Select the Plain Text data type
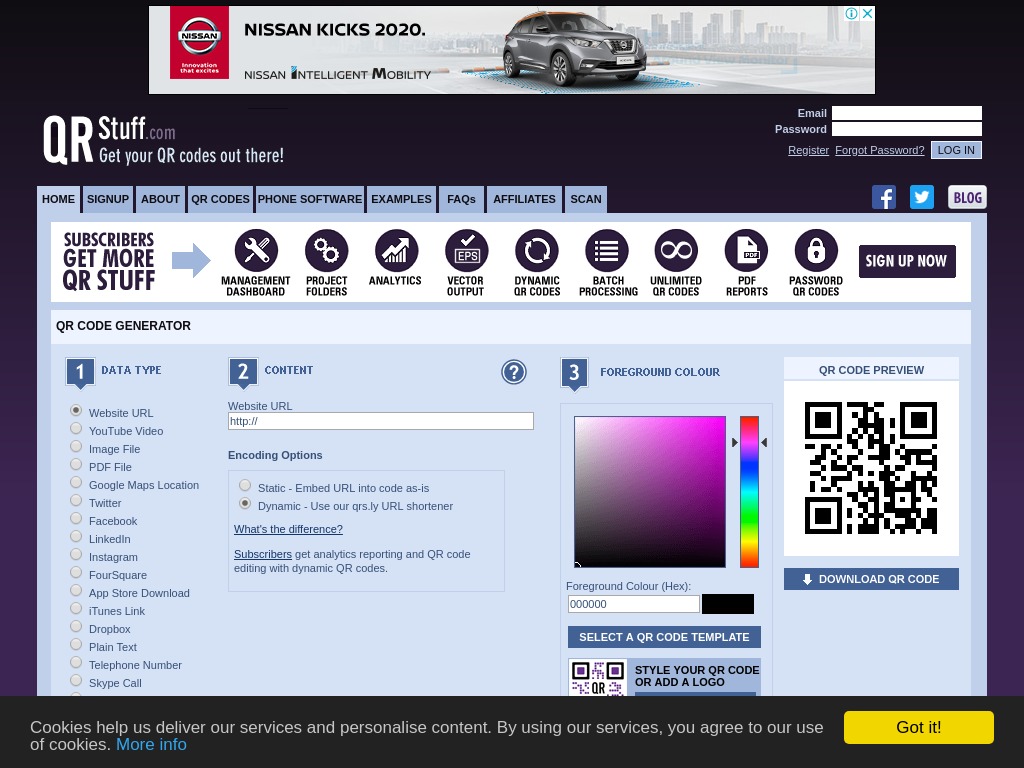The width and height of the screenshot is (1024, 768). pyautogui.click(x=76, y=645)
